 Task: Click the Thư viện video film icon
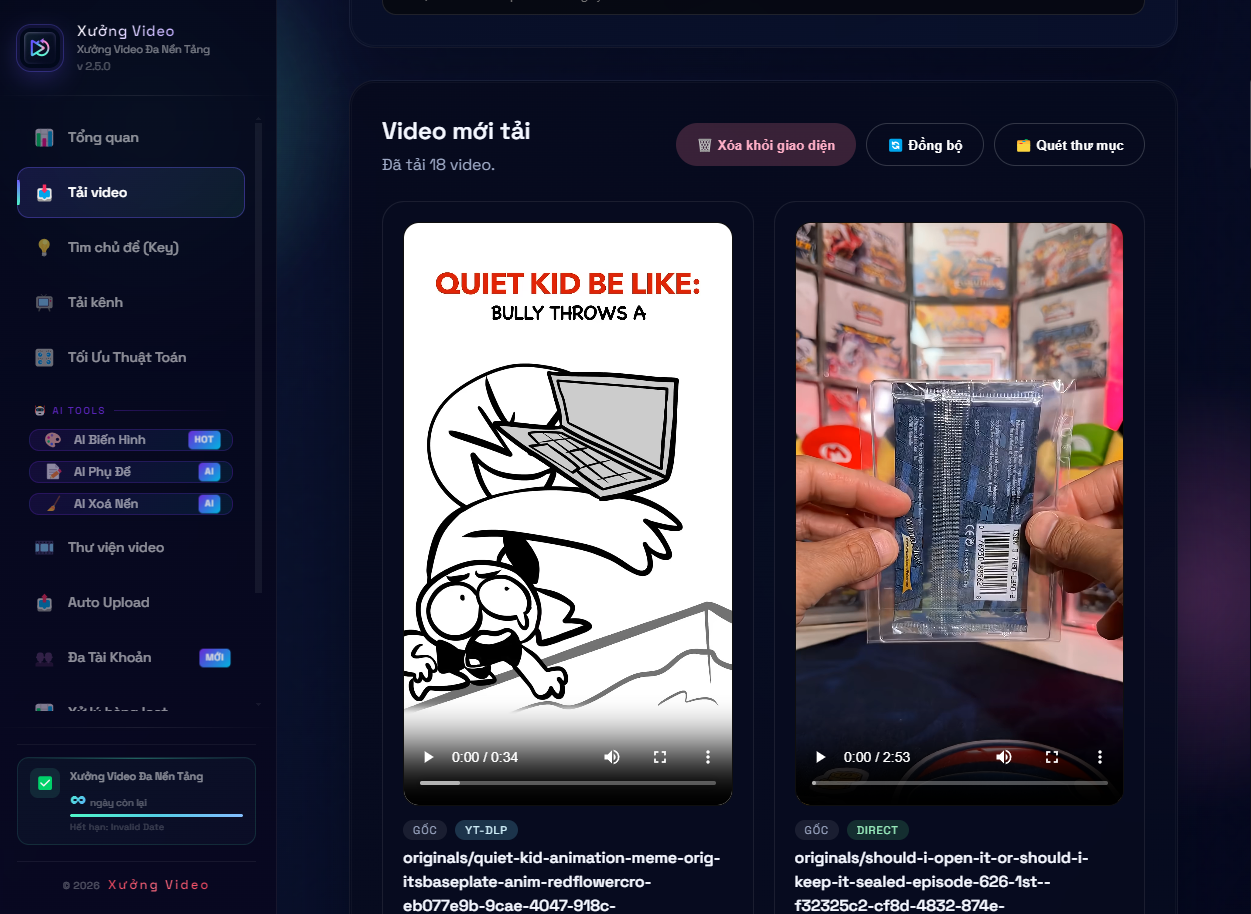click(x=44, y=548)
